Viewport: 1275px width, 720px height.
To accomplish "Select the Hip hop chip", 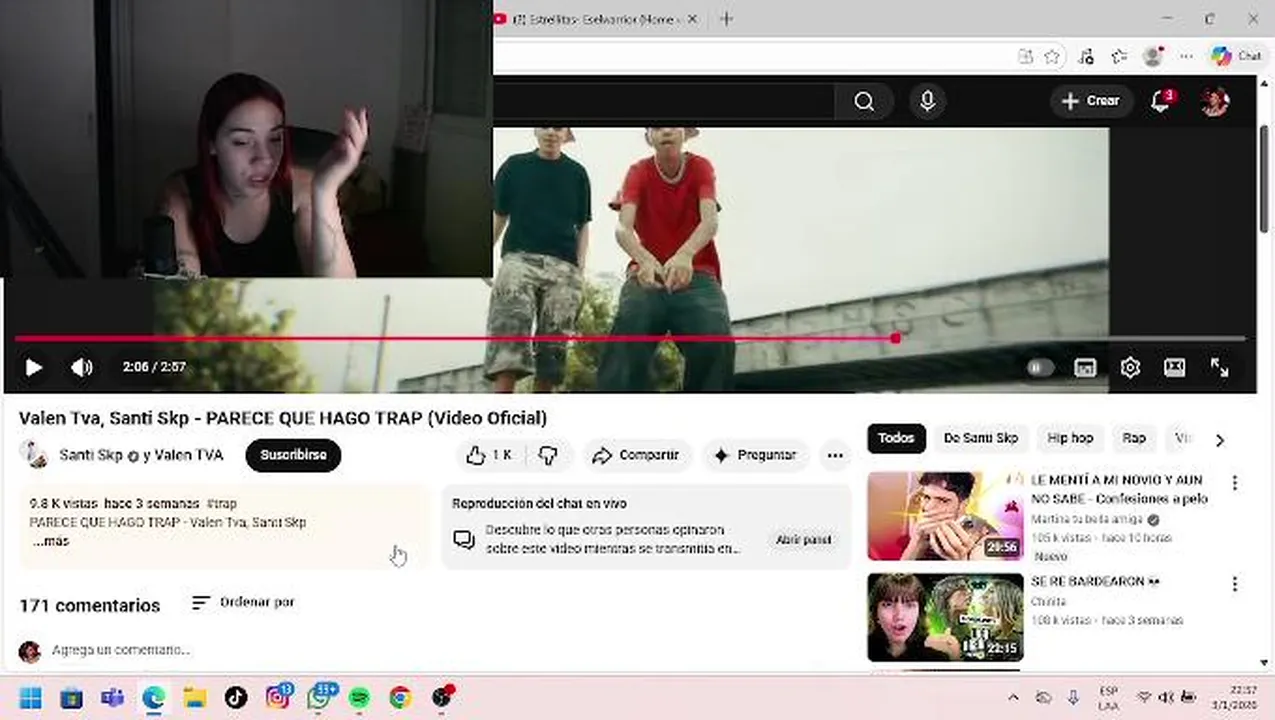I will [1070, 438].
